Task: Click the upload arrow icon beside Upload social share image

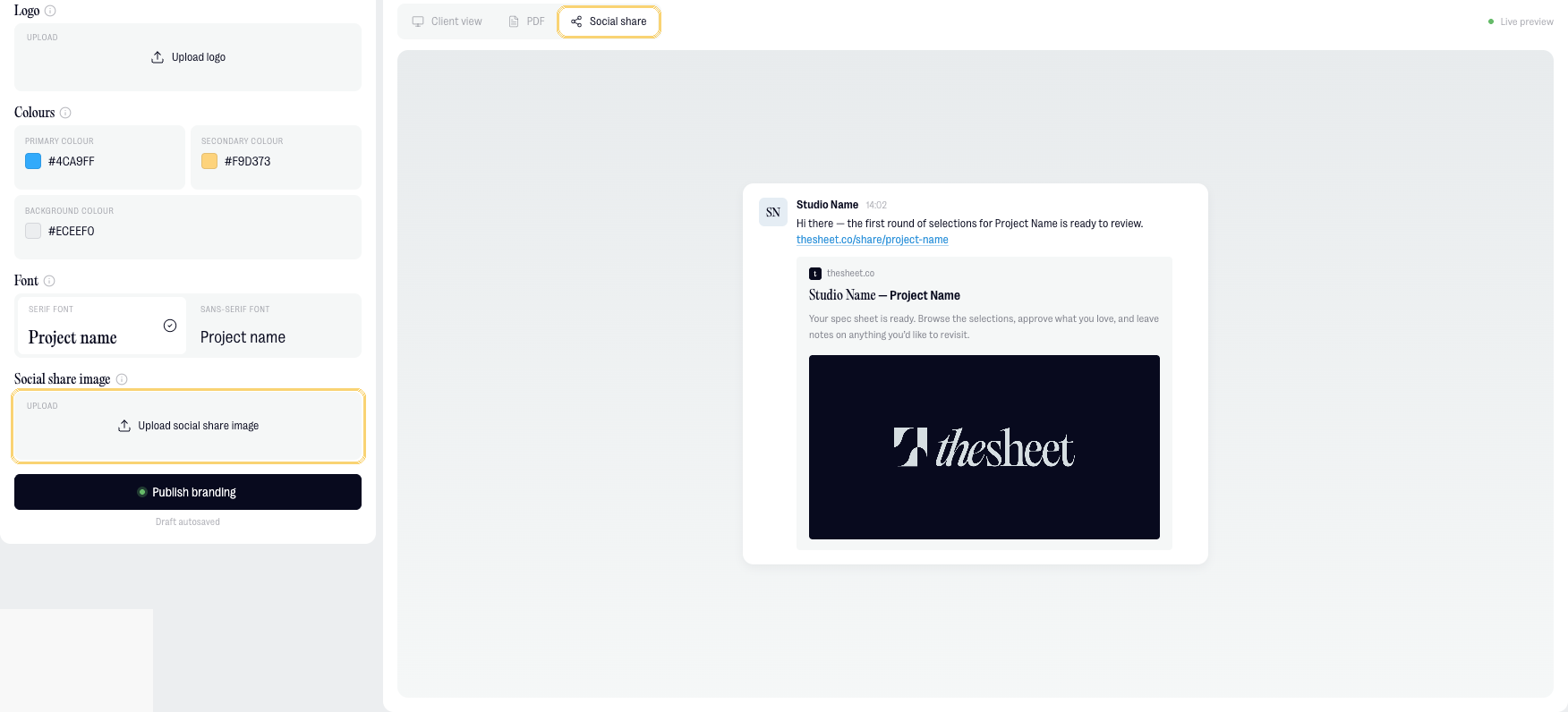Action: 124,426
